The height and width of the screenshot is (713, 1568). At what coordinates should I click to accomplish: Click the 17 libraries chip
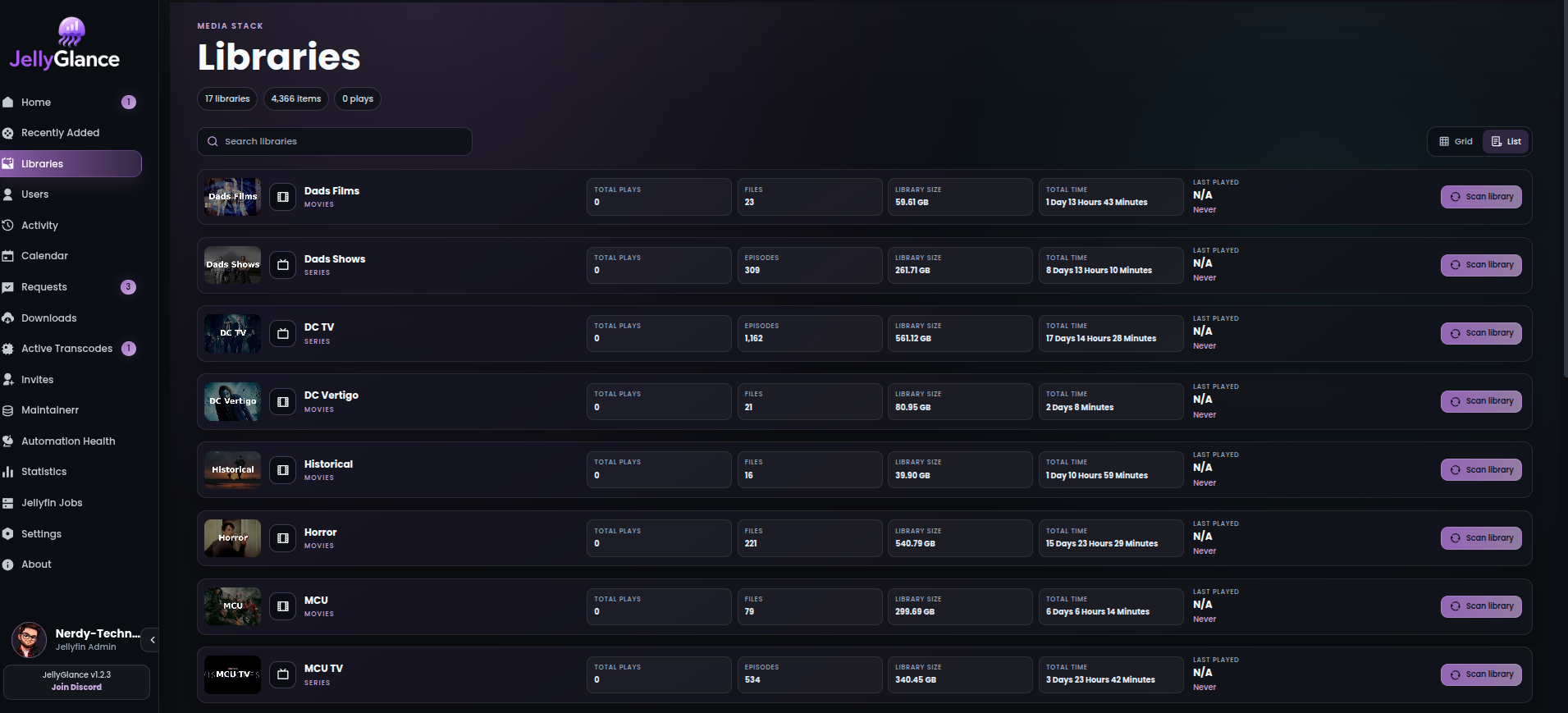tap(227, 99)
